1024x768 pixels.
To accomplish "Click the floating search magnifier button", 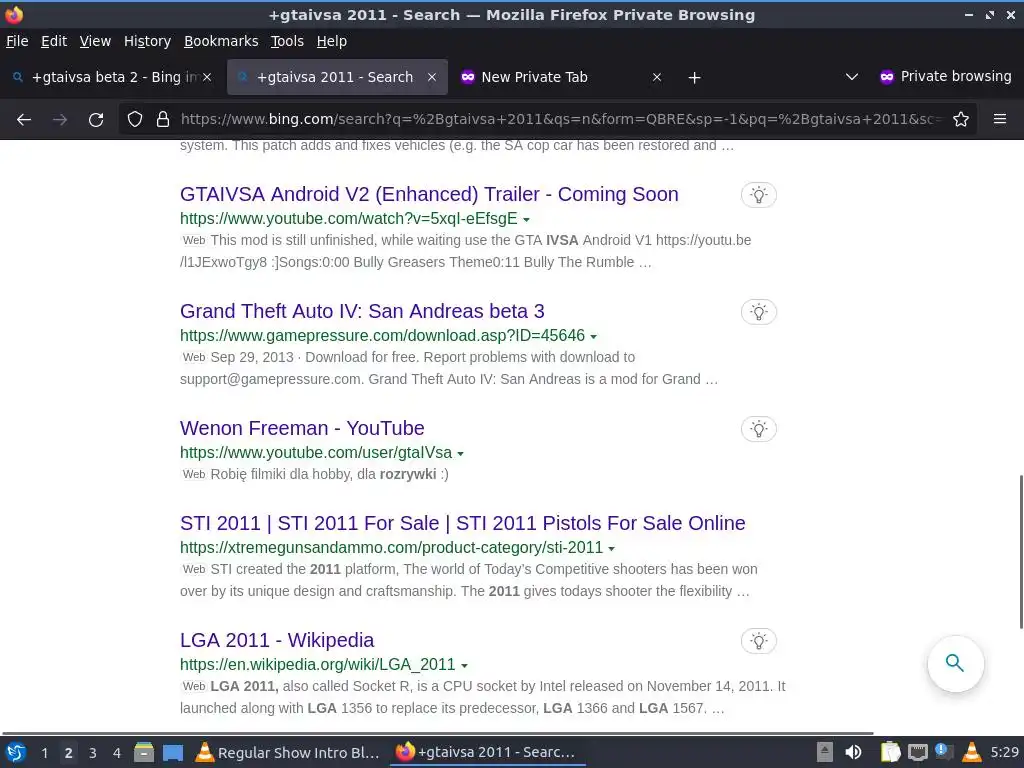I will pos(955,664).
